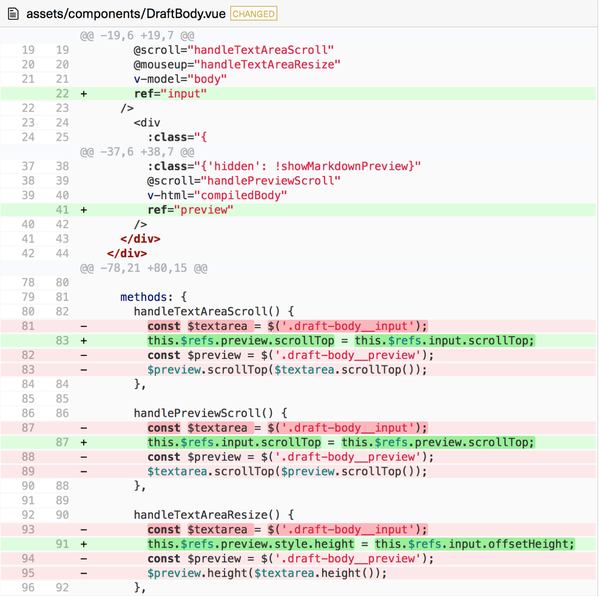600x596 pixels.
Task: Click removed line 88 const $preview
Action: (x=298, y=457)
